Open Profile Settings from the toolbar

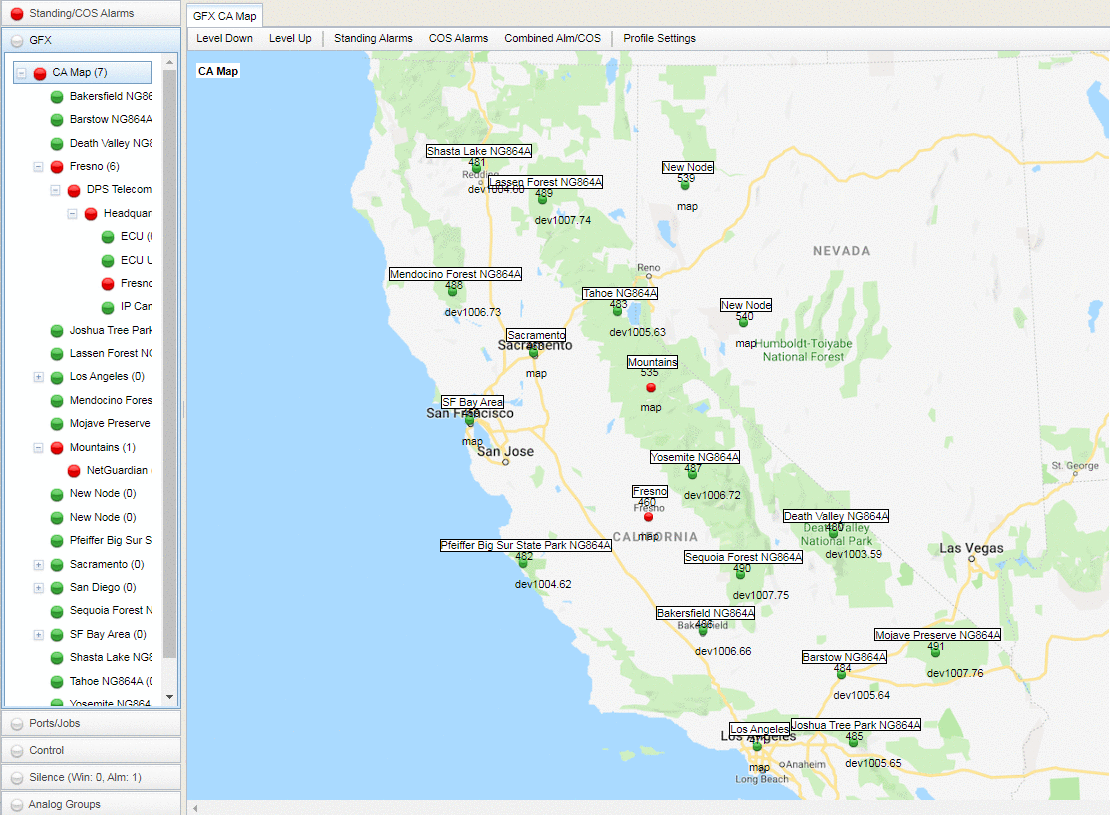click(x=659, y=38)
